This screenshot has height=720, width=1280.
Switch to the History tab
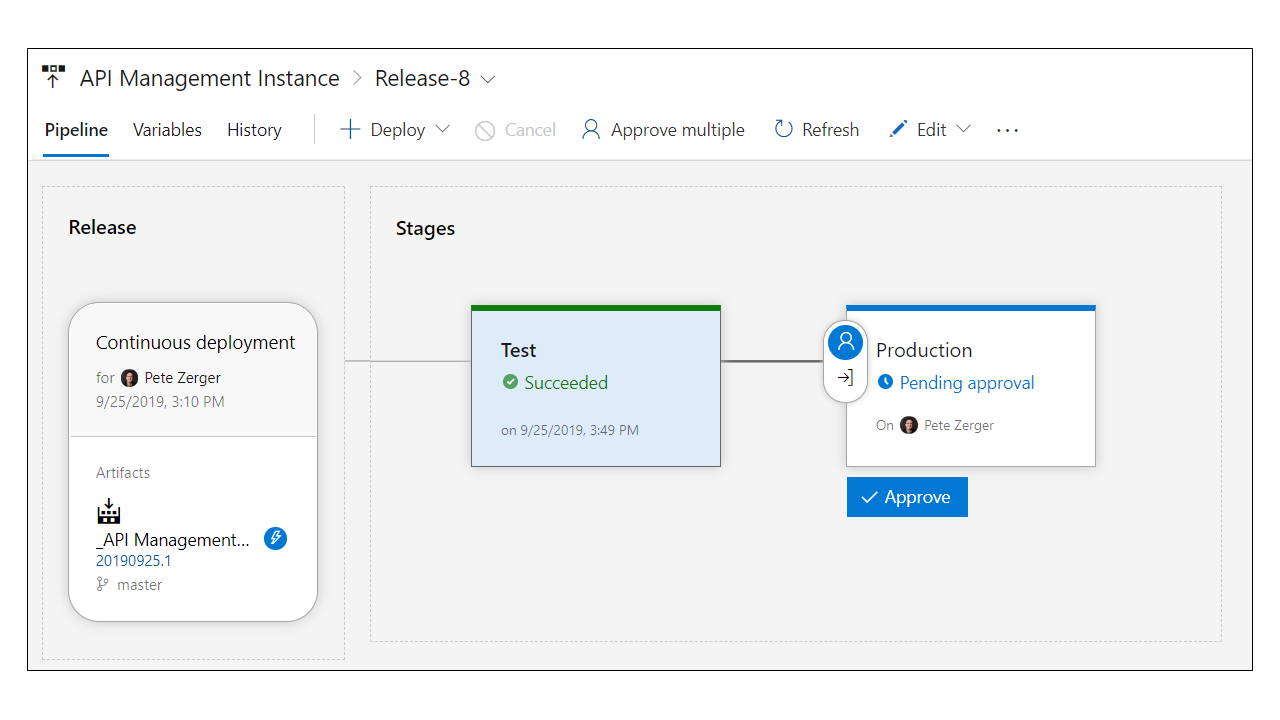[x=254, y=130]
